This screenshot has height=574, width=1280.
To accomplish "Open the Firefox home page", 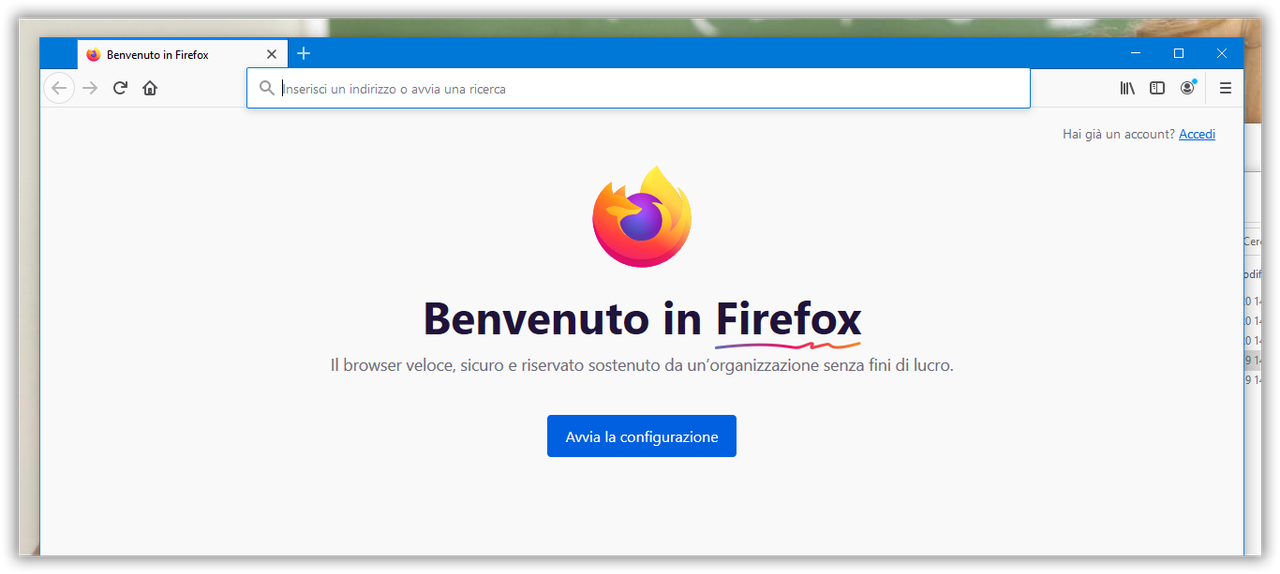I will coord(150,88).
